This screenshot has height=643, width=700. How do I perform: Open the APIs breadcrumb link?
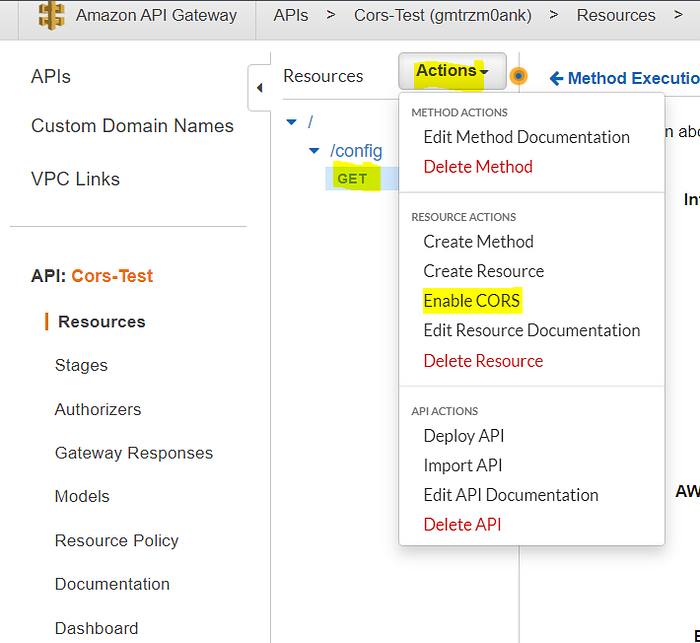pos(290,15)
